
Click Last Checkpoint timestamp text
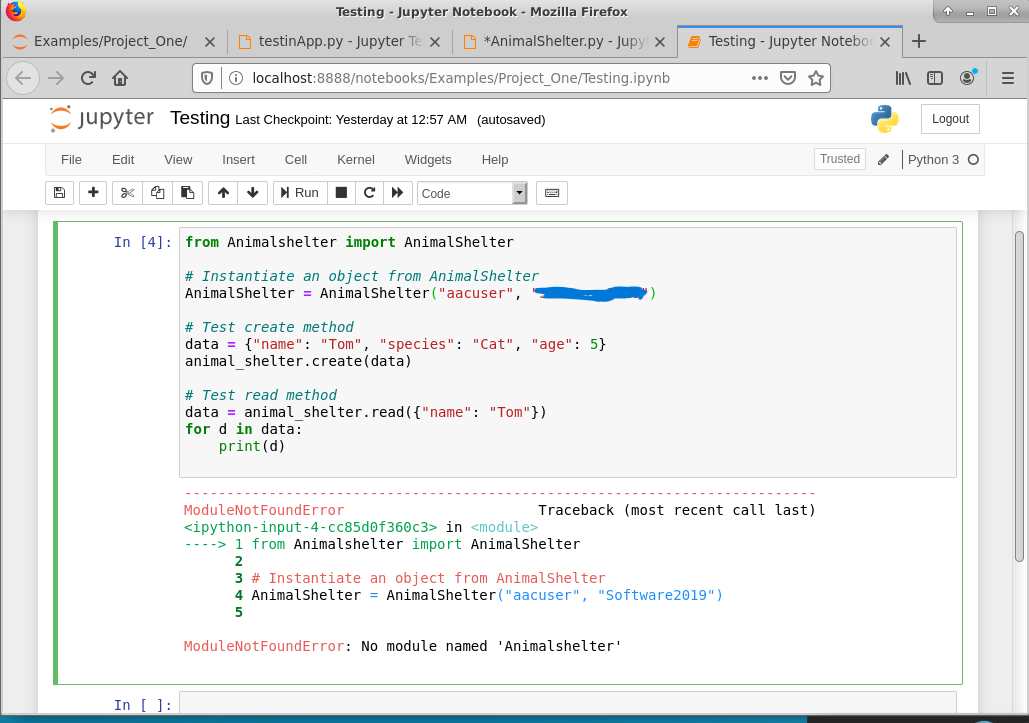point(351,119)
